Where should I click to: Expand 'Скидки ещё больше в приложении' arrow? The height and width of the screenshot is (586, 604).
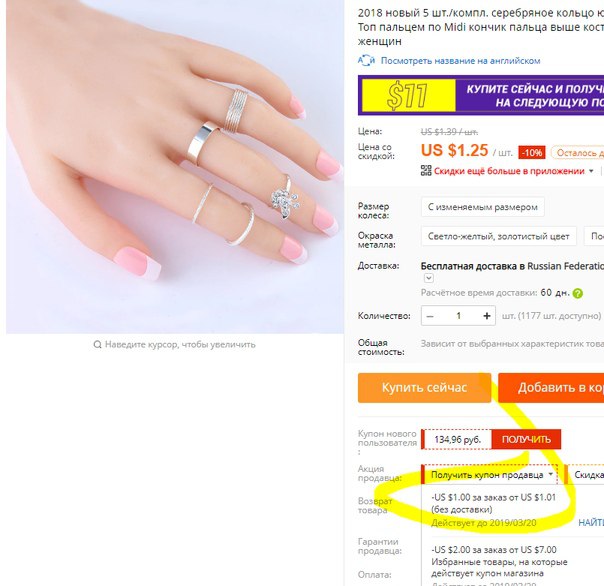(591, 171)
